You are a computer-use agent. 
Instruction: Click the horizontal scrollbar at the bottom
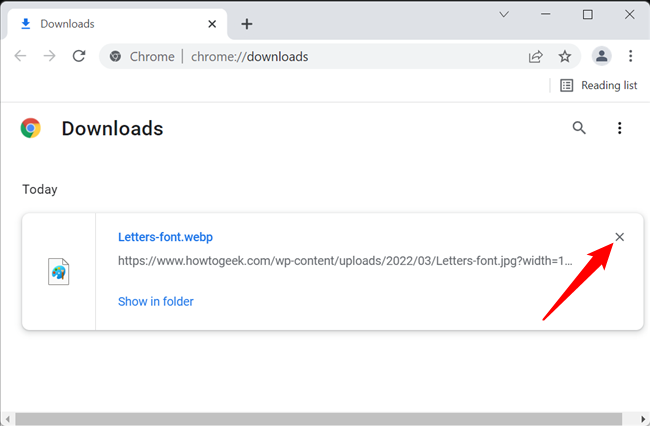(320, 419)
